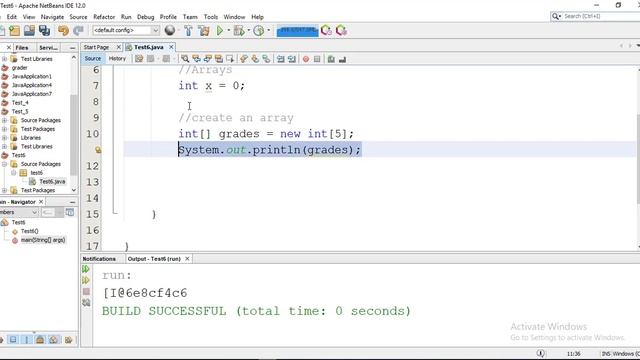Screen dimensions: 640x360
Task: Click the Shift Line Left icon
Action: (280, 59)
